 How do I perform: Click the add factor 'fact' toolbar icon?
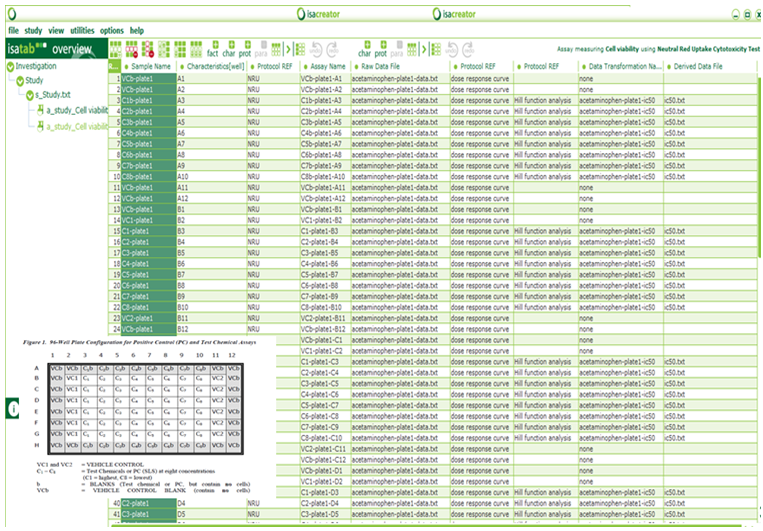coord(212,49)
